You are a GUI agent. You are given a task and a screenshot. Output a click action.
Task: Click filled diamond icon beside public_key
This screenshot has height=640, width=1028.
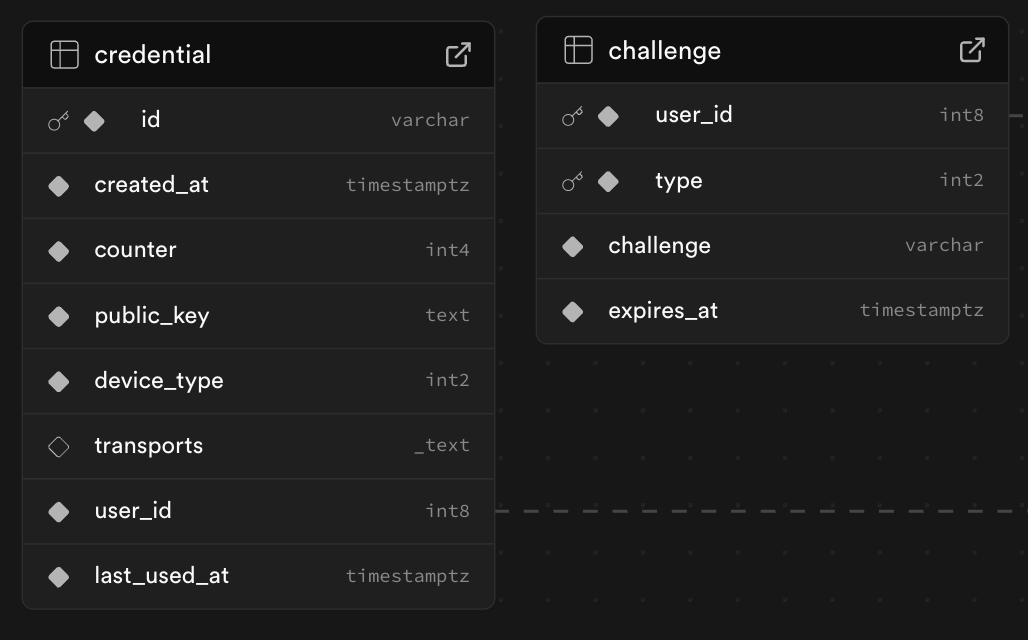click(59, 316)
